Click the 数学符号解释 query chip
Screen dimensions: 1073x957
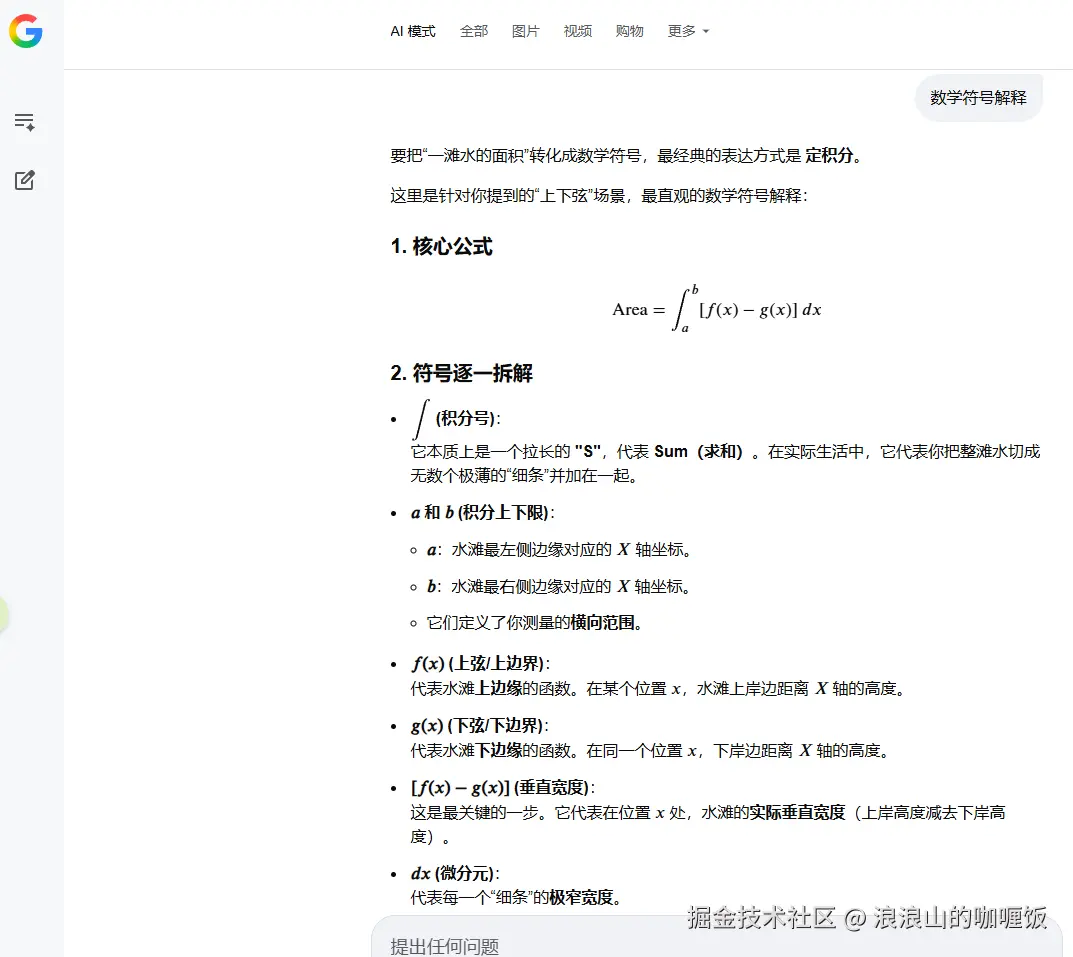pos(978,98)
